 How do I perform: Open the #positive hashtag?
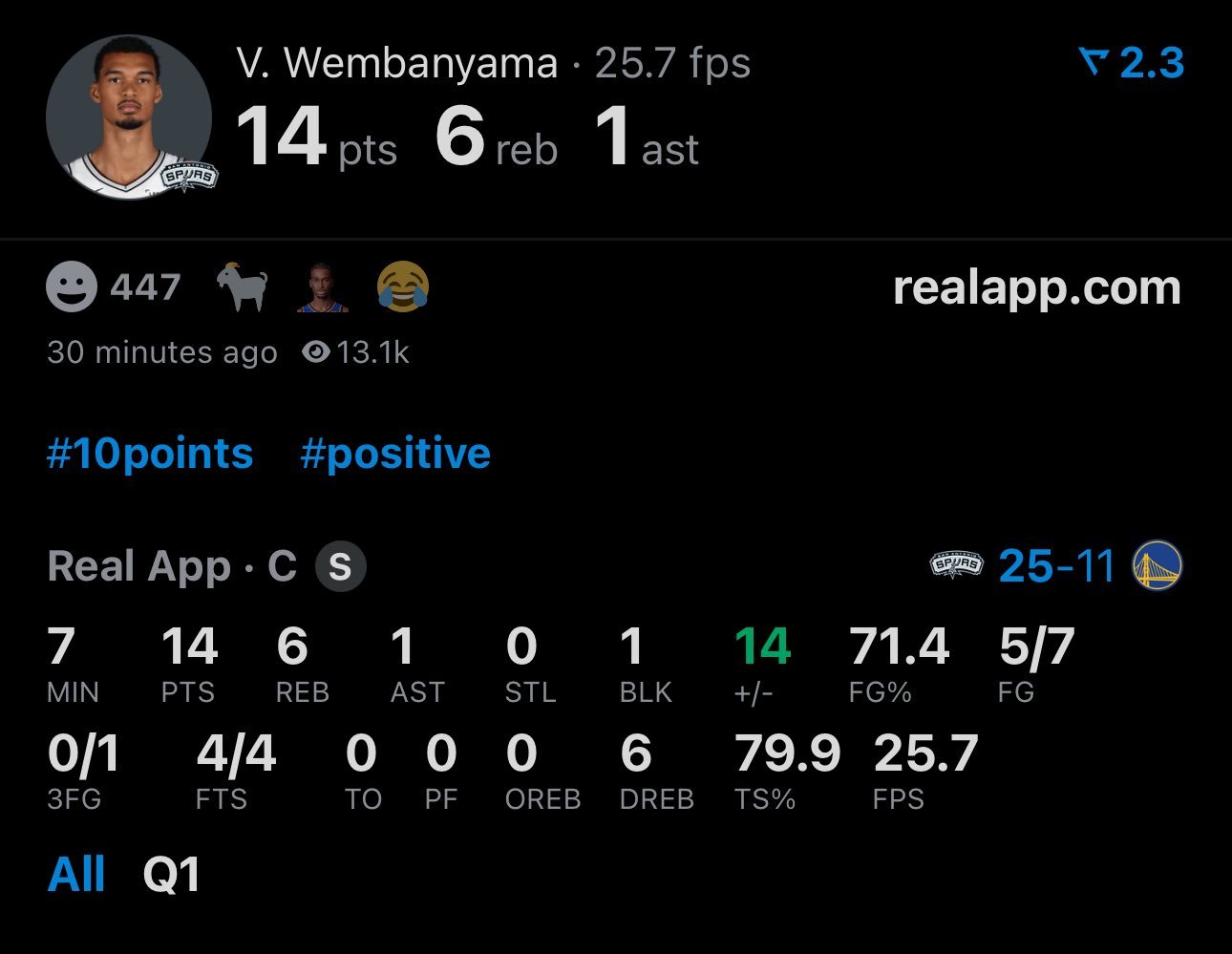(x=394, y=454)
